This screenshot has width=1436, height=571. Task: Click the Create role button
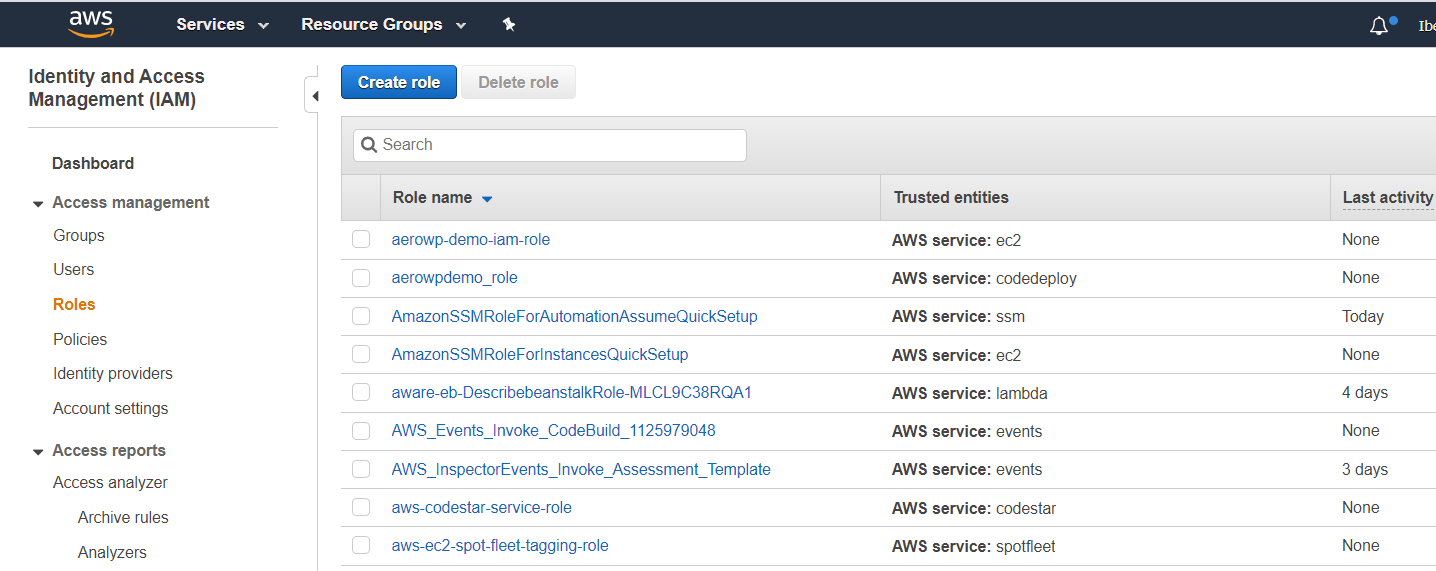[x=398, y=82]
